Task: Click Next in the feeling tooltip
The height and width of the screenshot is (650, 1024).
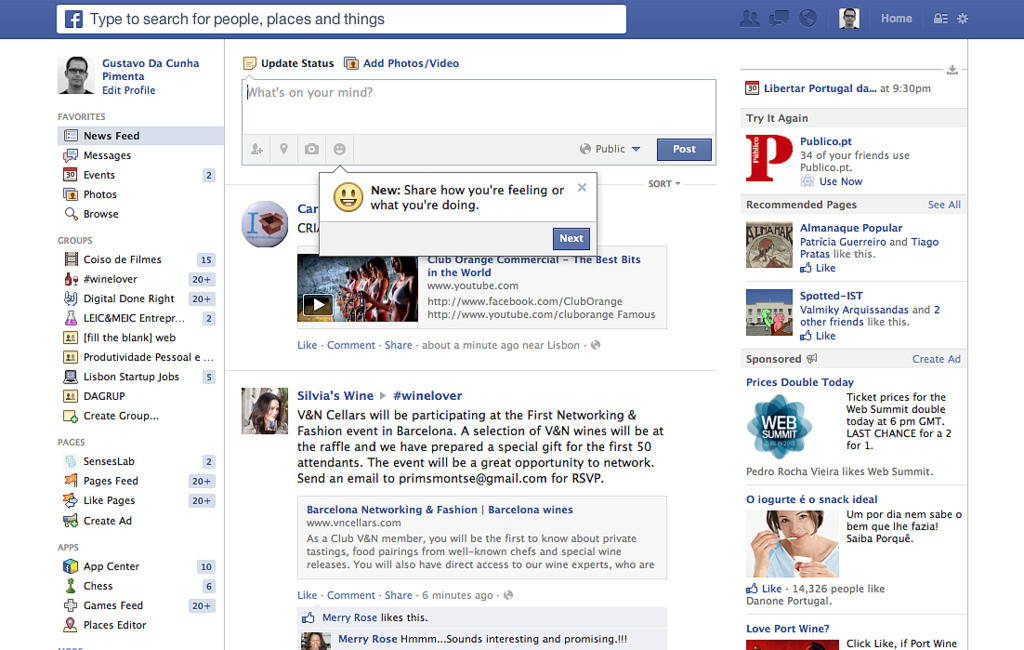Action: point(571,238)
